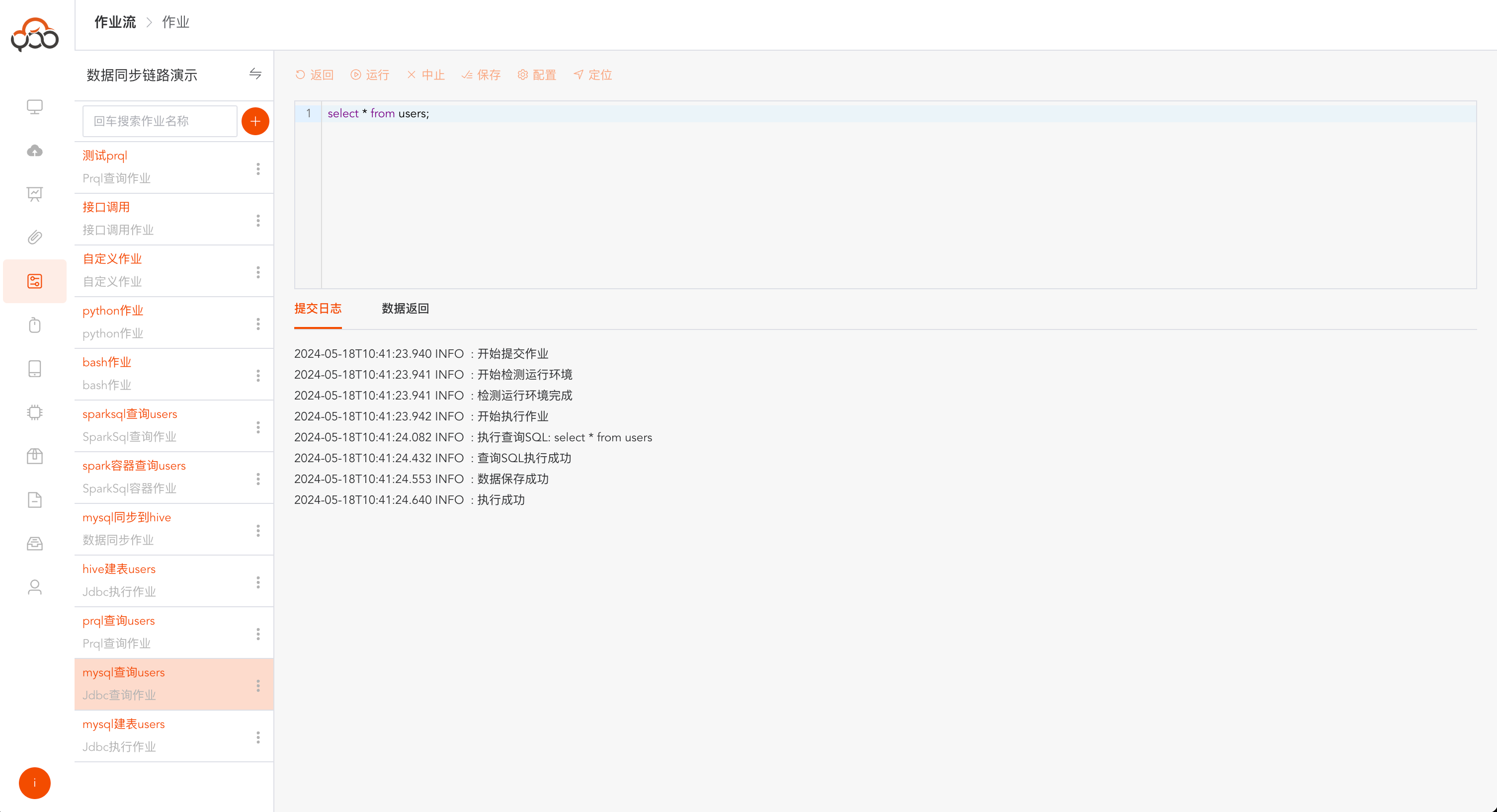Select the mysql同步到hive job
Viewport: 1497px width, 812px height.
pos(127,517)
